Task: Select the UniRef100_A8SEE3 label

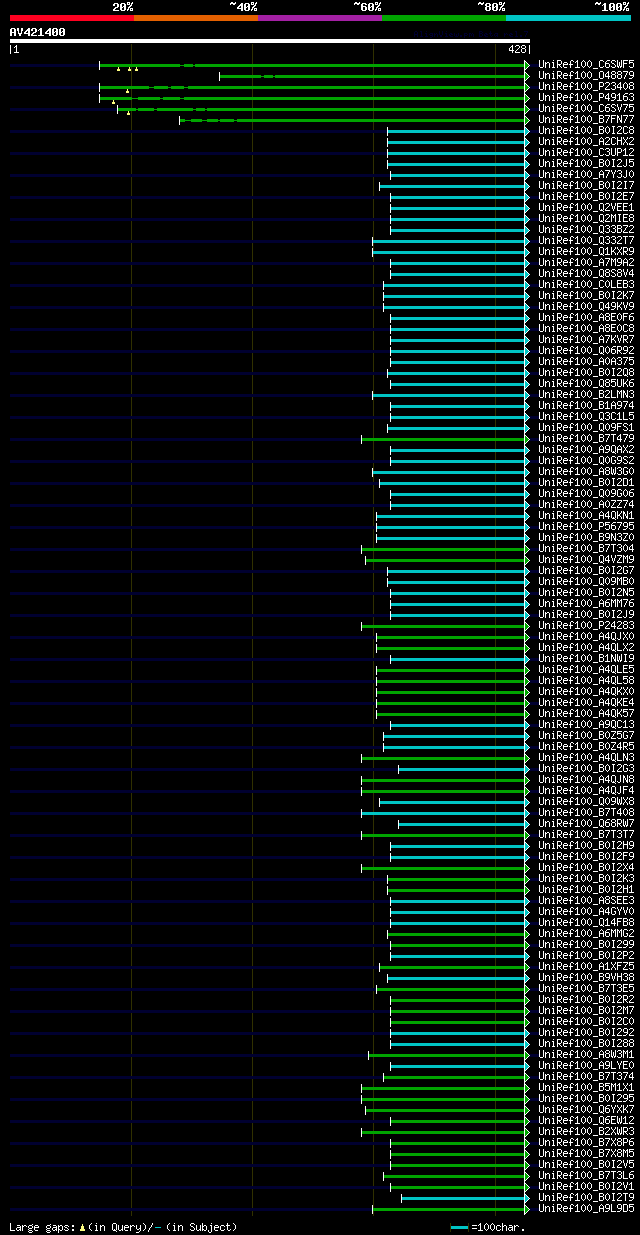Action: [x=586, y=900]
